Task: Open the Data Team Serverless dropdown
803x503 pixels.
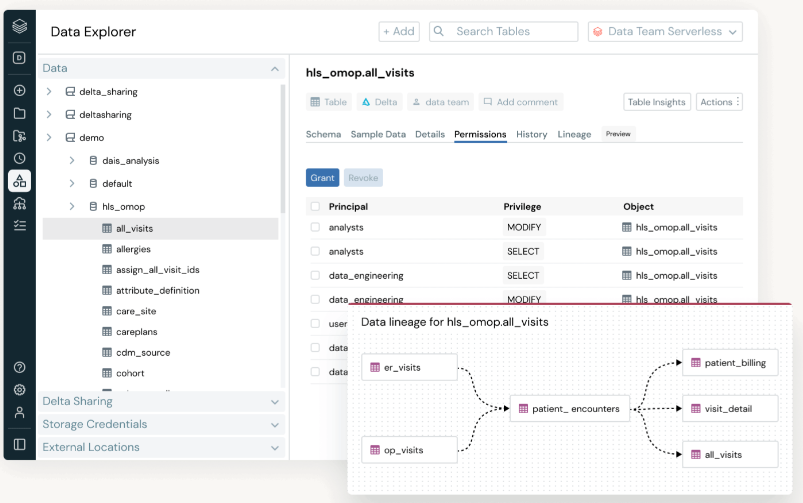Action: coord(665,32)
